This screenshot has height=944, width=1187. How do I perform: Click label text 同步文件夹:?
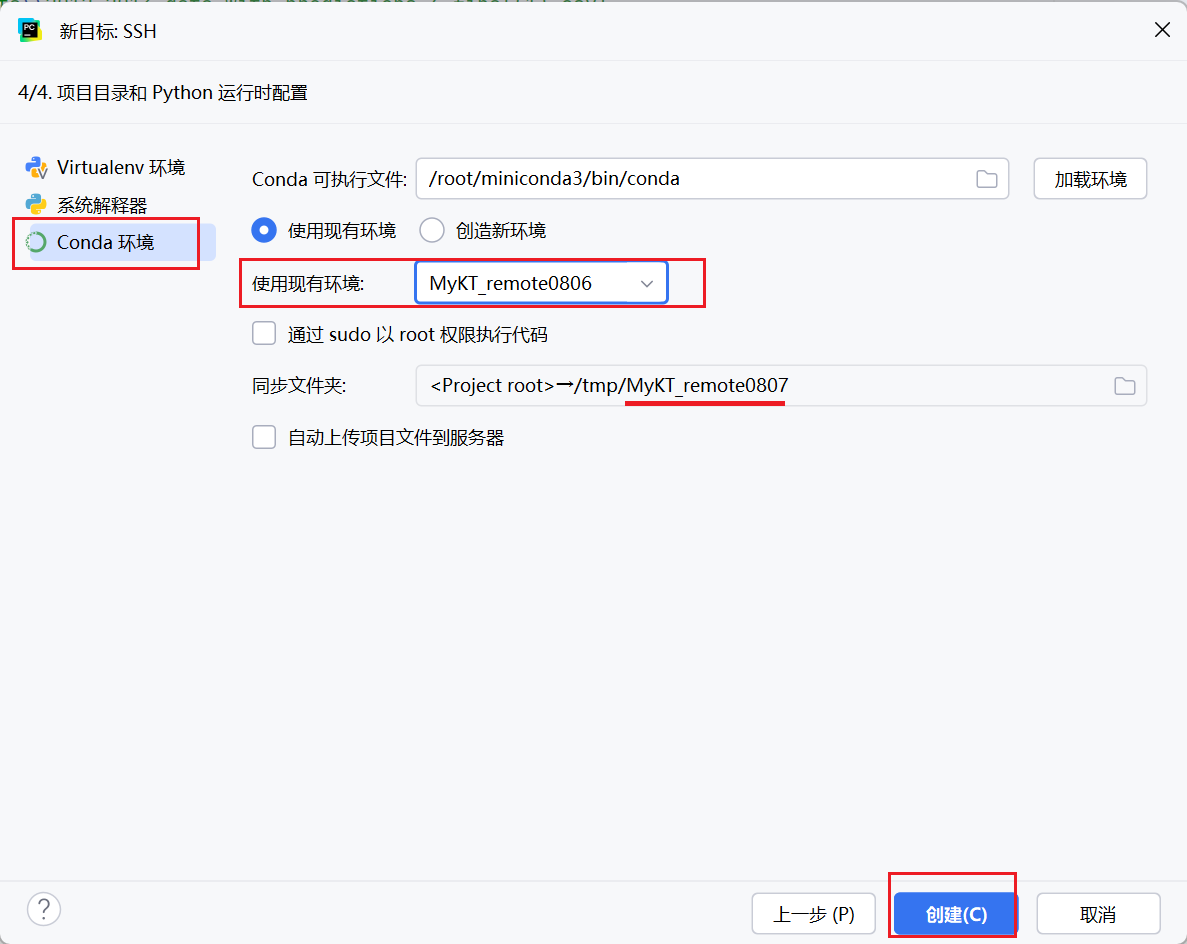298,386
